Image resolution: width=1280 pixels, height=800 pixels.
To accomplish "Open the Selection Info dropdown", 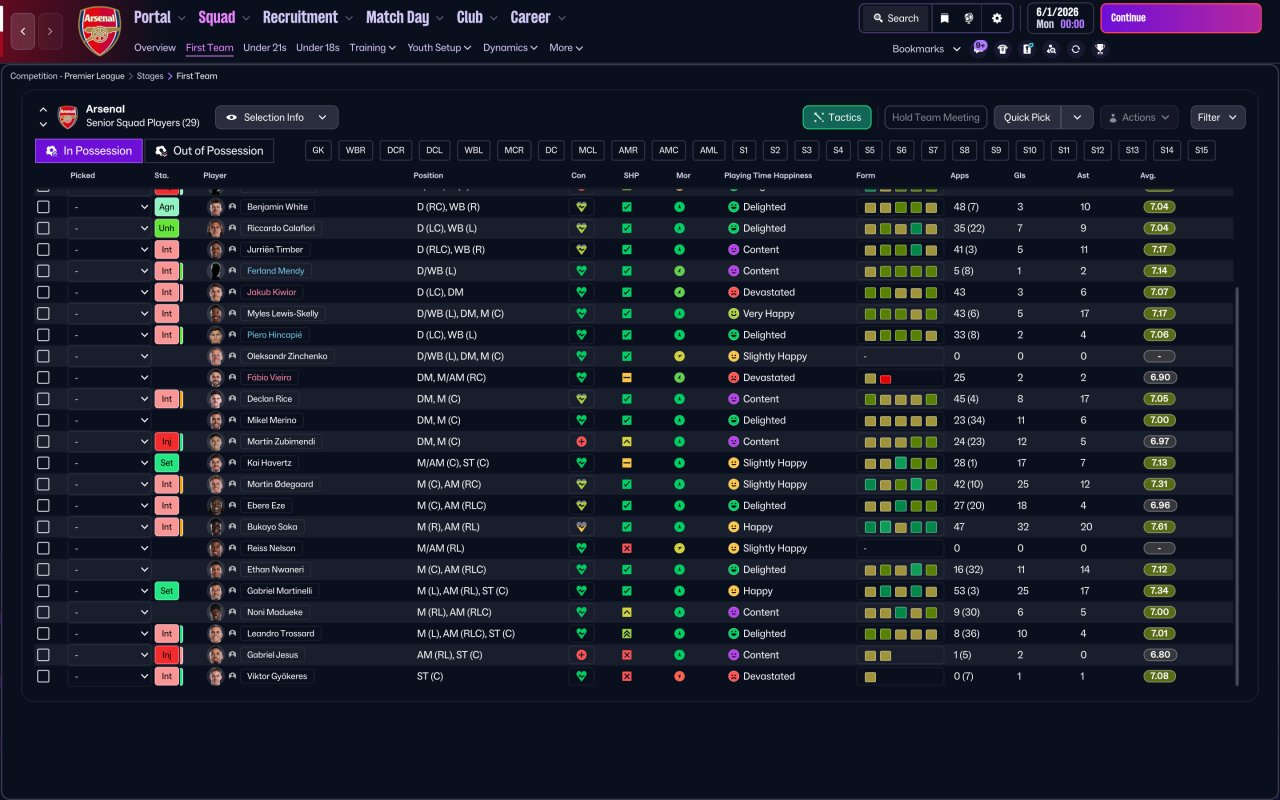I will tap(277, 117).
